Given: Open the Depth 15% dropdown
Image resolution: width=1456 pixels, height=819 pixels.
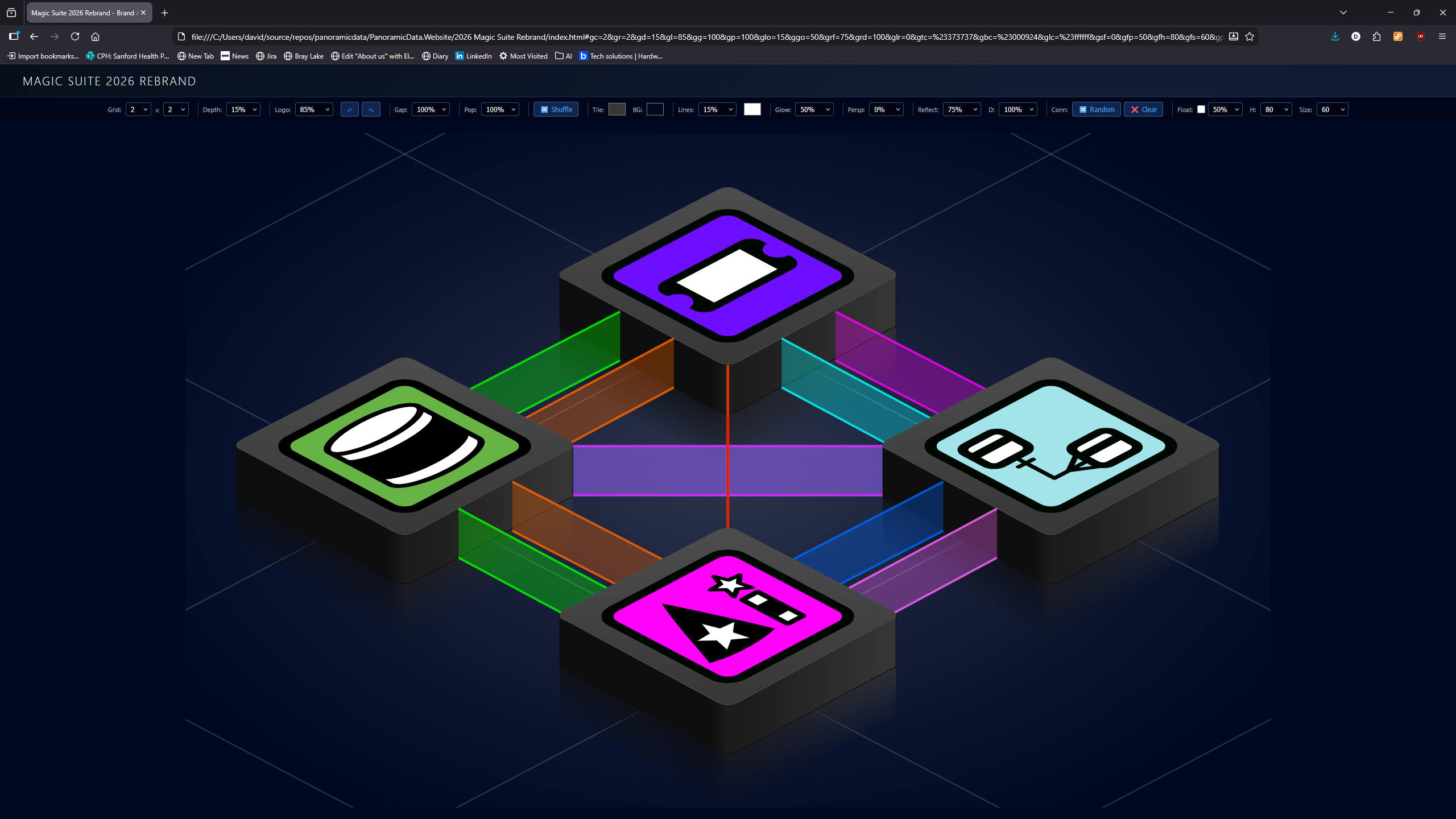Looking at the screenshot, I should [243, 110].
